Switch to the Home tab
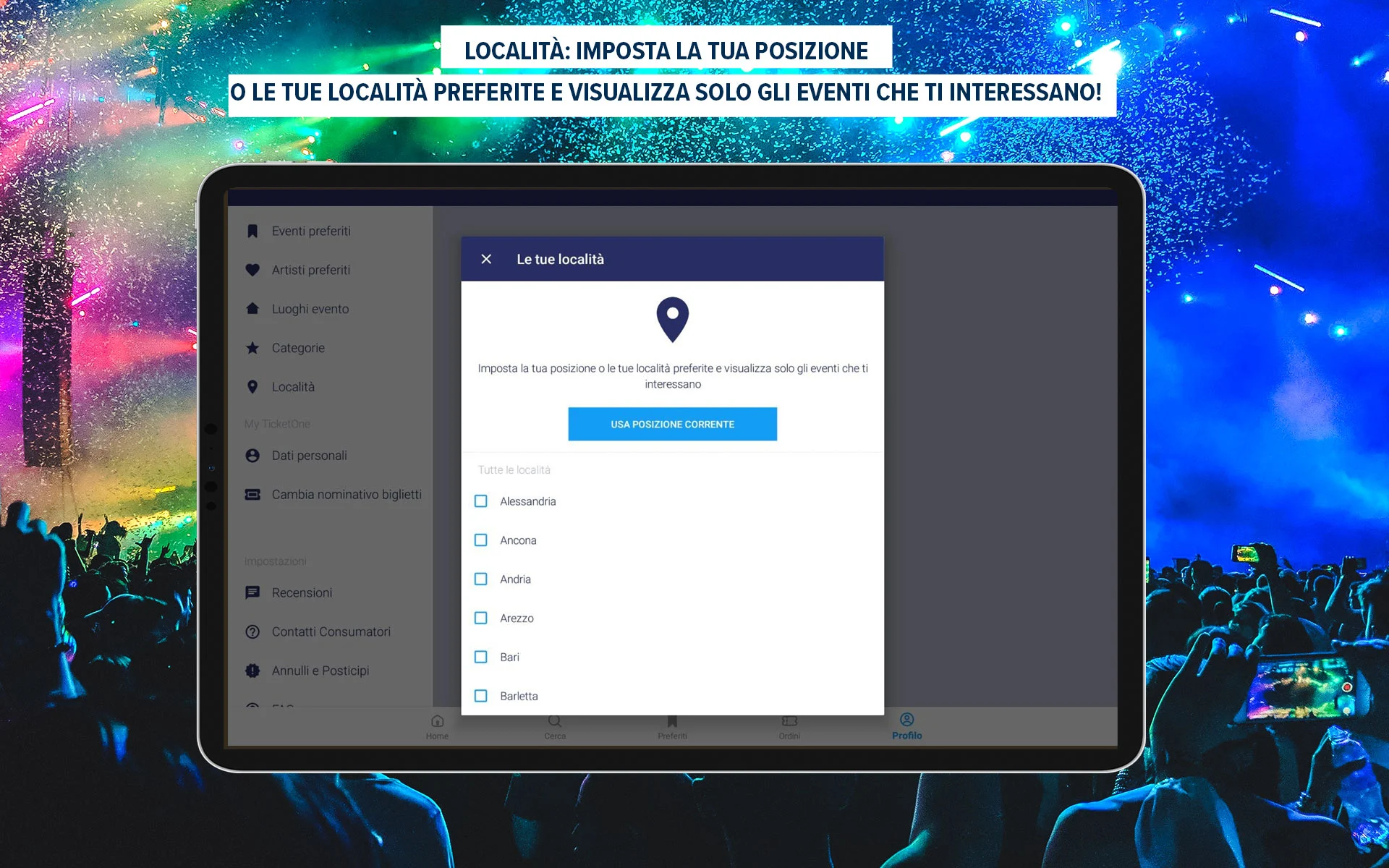The width and height of the screenshot is (1389, 868). (437, 727)
